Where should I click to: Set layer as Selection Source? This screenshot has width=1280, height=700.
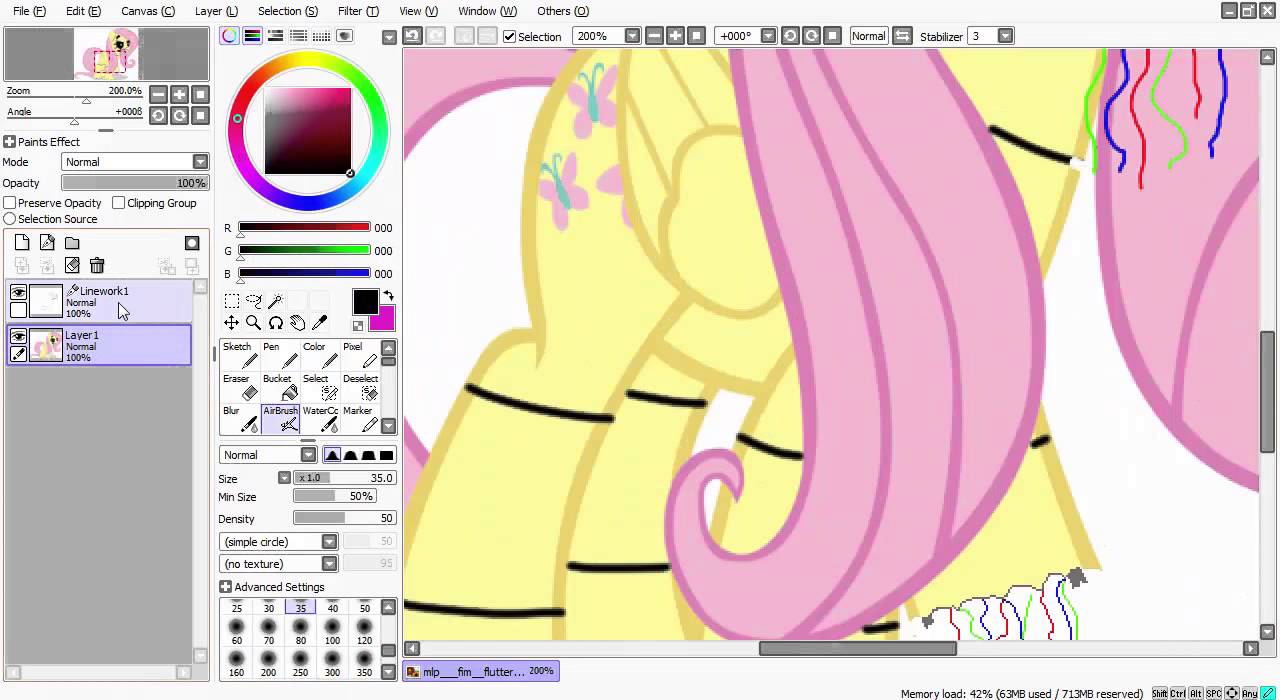tap(9, 219)
